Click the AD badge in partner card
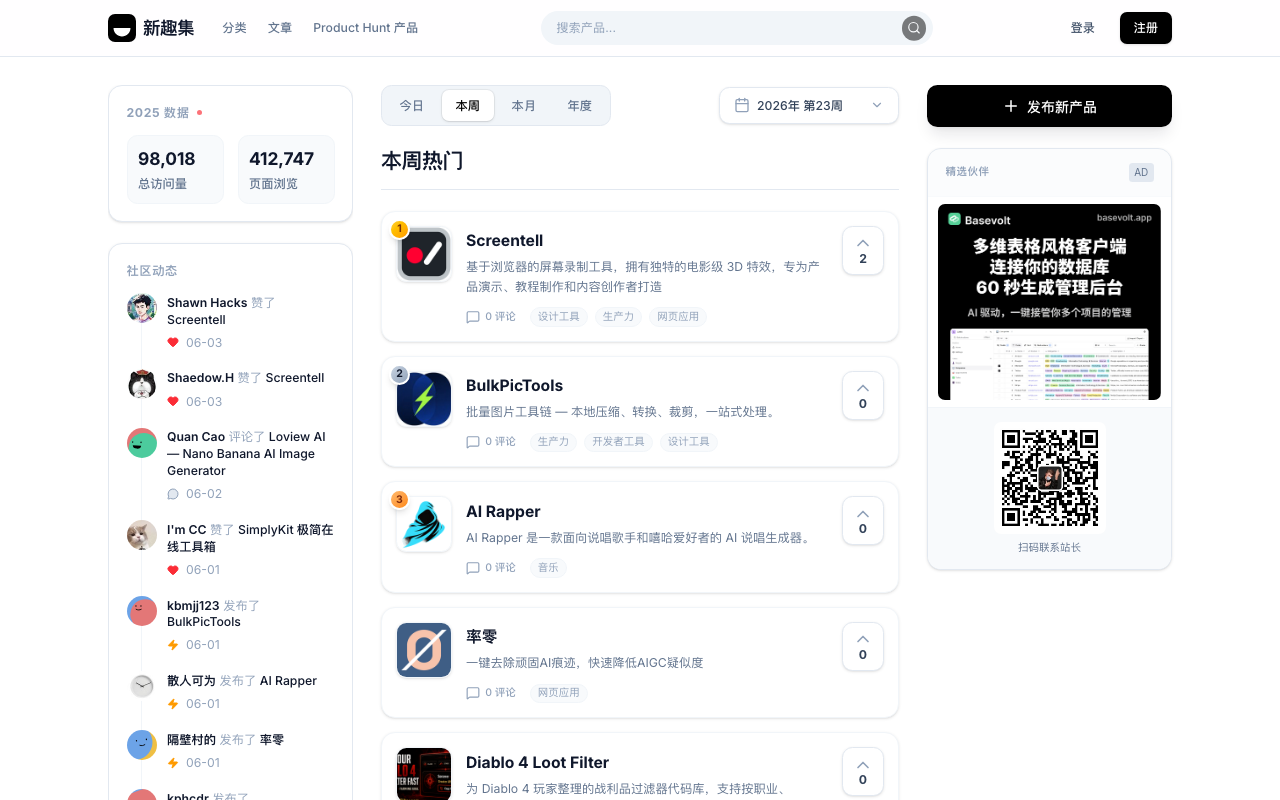The height and width of the screenshot is (800, 1280). pyautogui.click(x=1141, y=172)
